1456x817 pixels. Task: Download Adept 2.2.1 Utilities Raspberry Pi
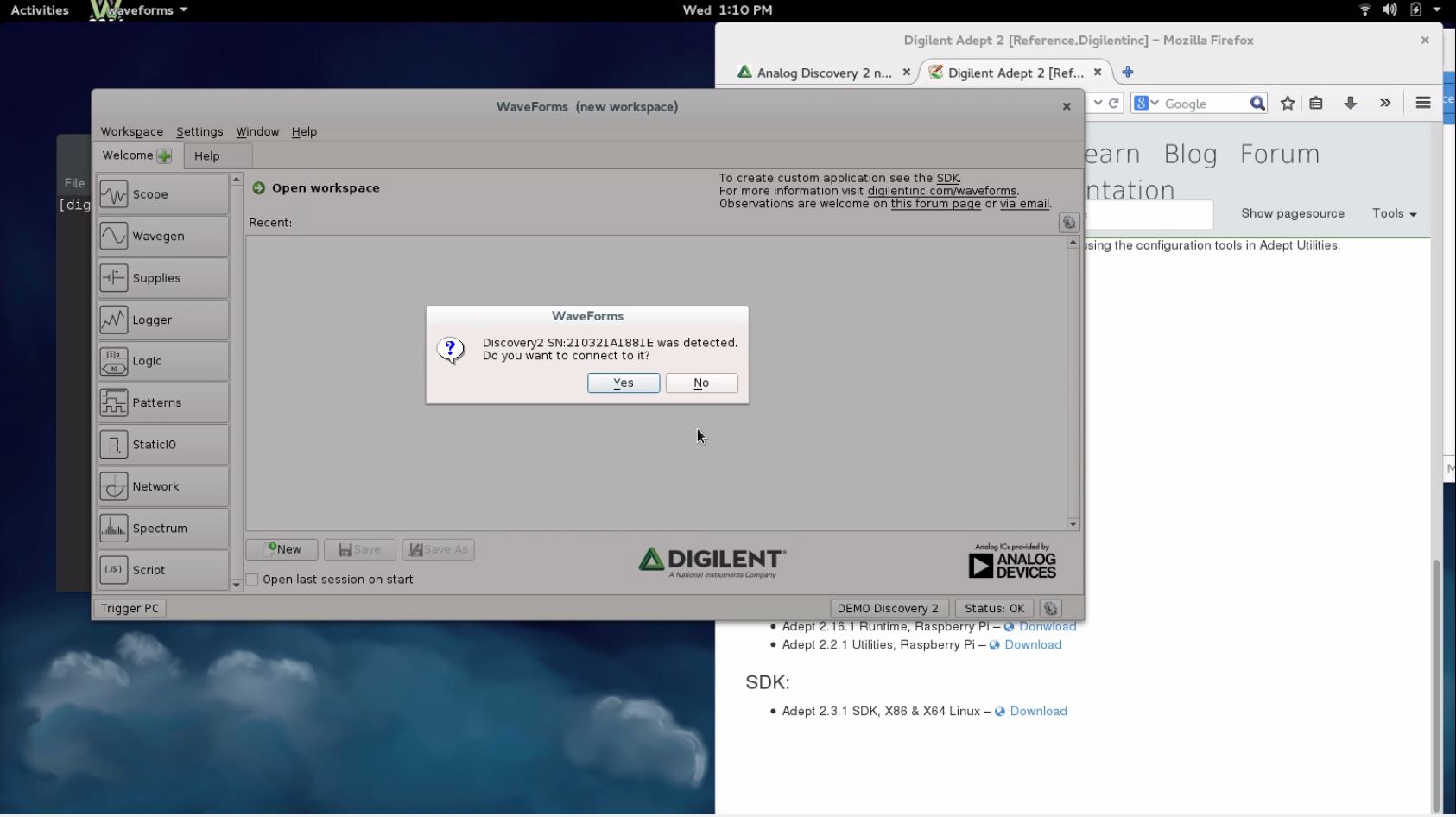tap(1033, 644)
